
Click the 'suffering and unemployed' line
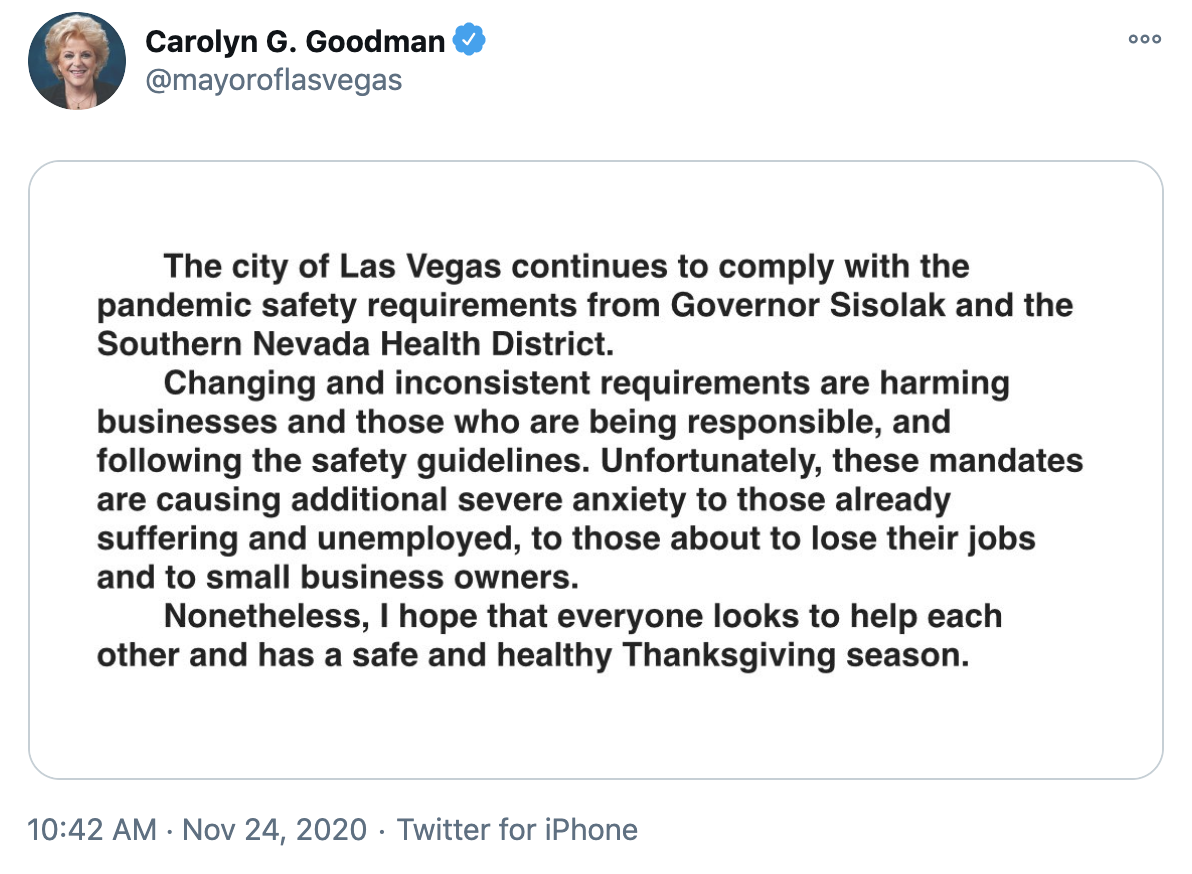(x=566, y=538)
